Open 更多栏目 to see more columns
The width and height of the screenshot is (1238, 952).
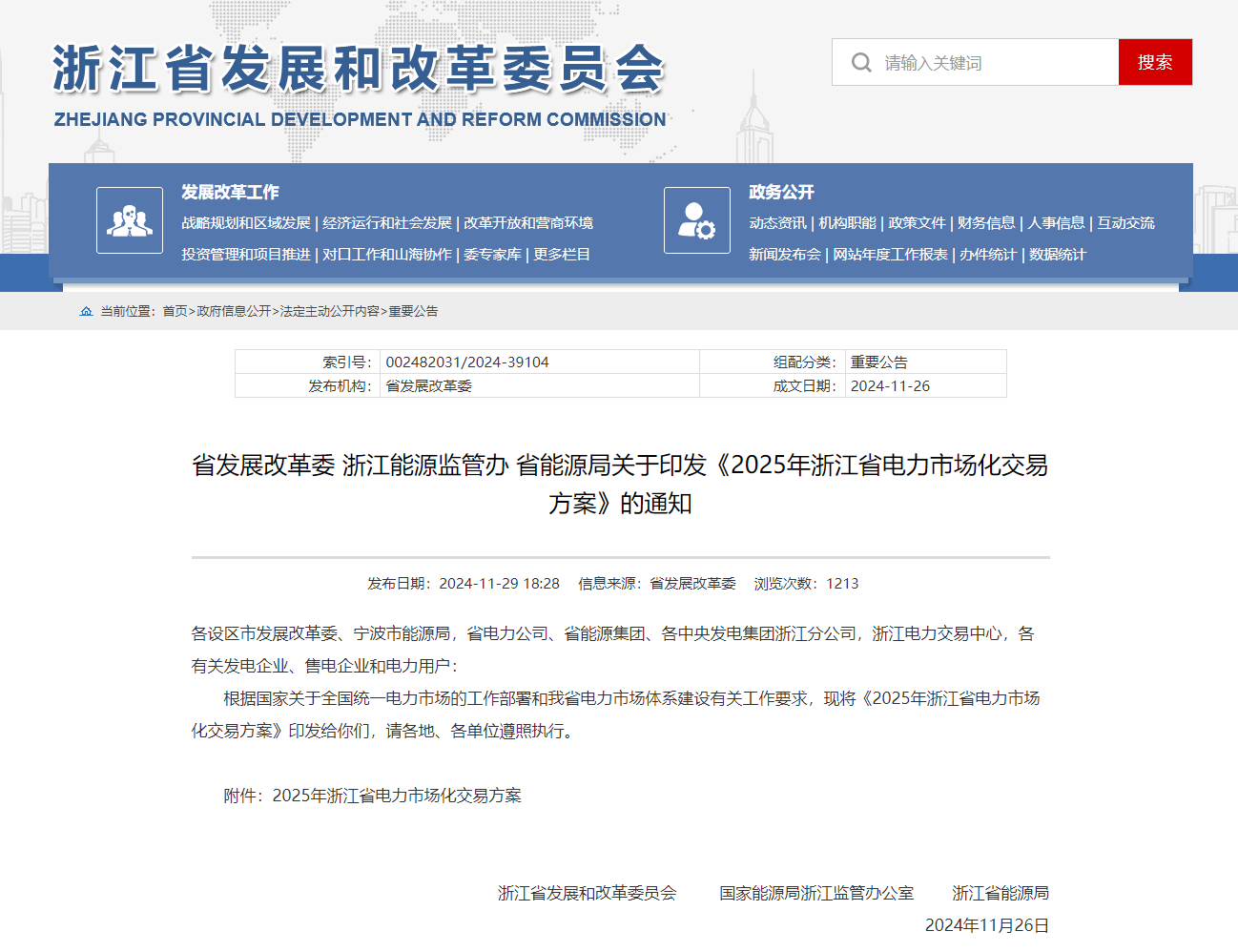(x=560, y=254)
